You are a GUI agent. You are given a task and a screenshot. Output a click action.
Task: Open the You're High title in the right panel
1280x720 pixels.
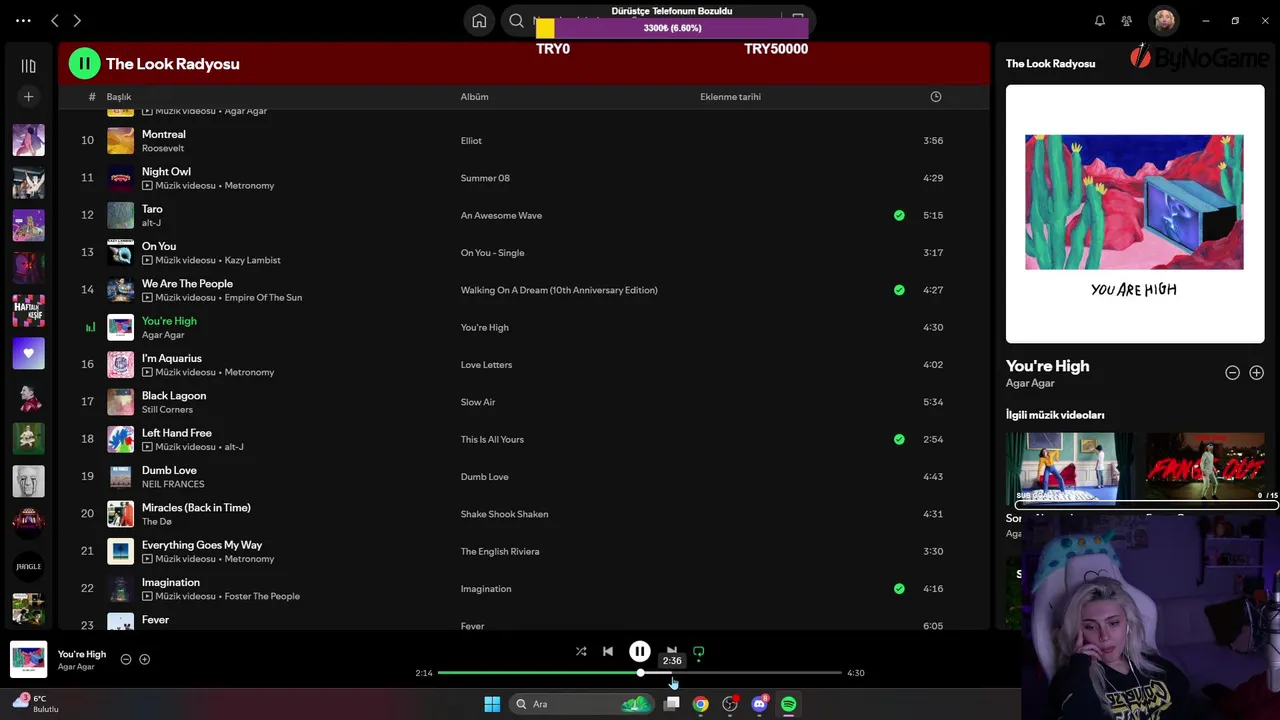click(x=1047, y=366)
